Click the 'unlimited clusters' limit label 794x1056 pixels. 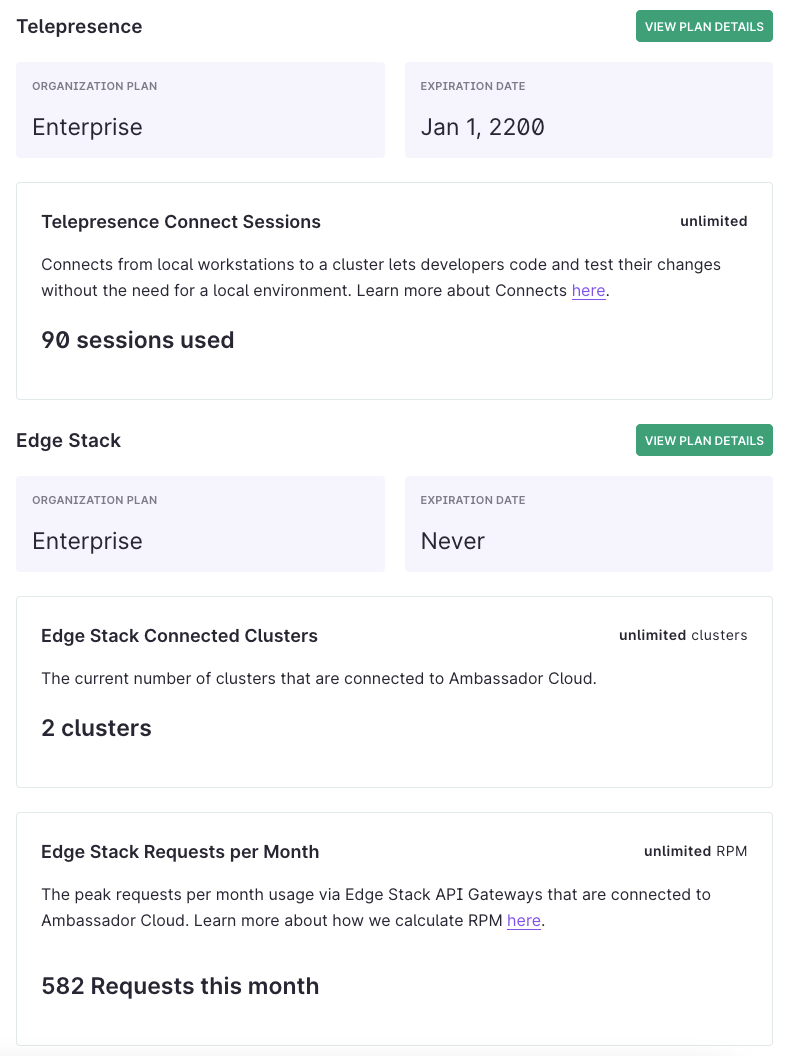683,635
